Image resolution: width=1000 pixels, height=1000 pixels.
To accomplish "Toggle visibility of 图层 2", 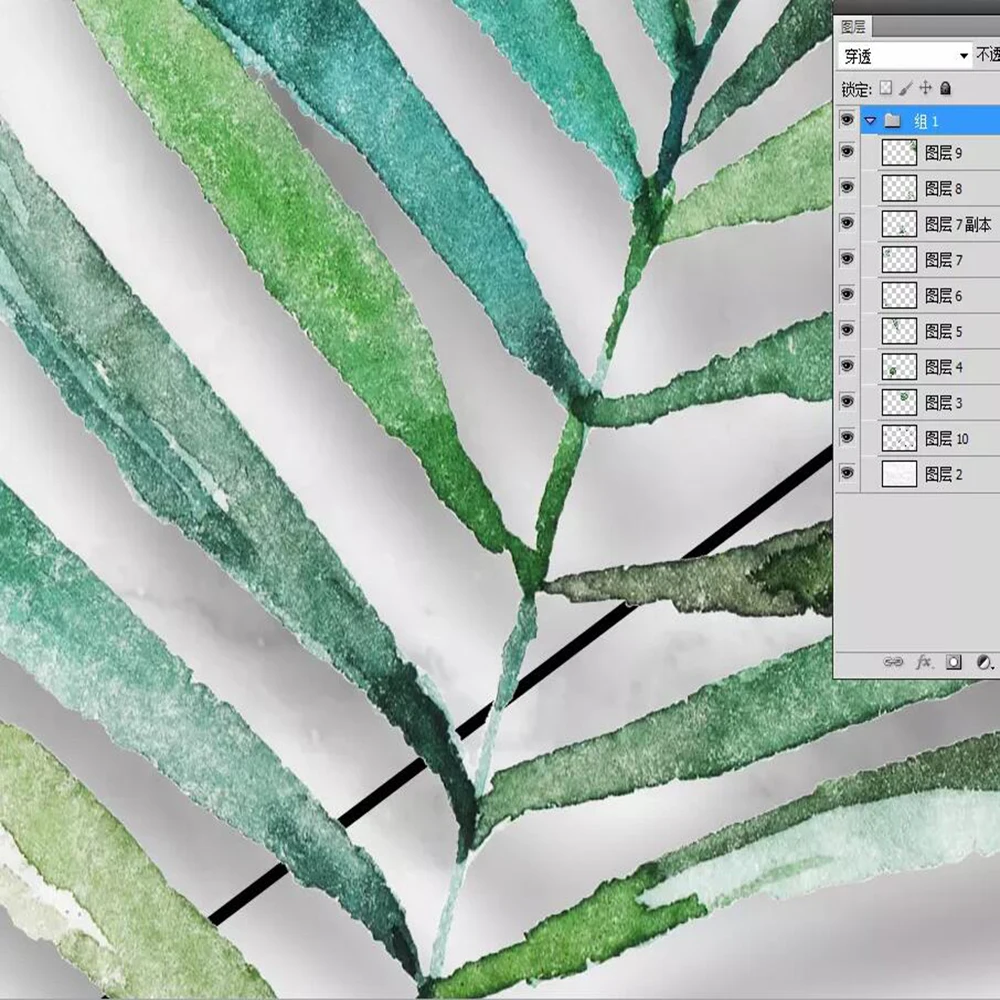I will click(847, 473).
